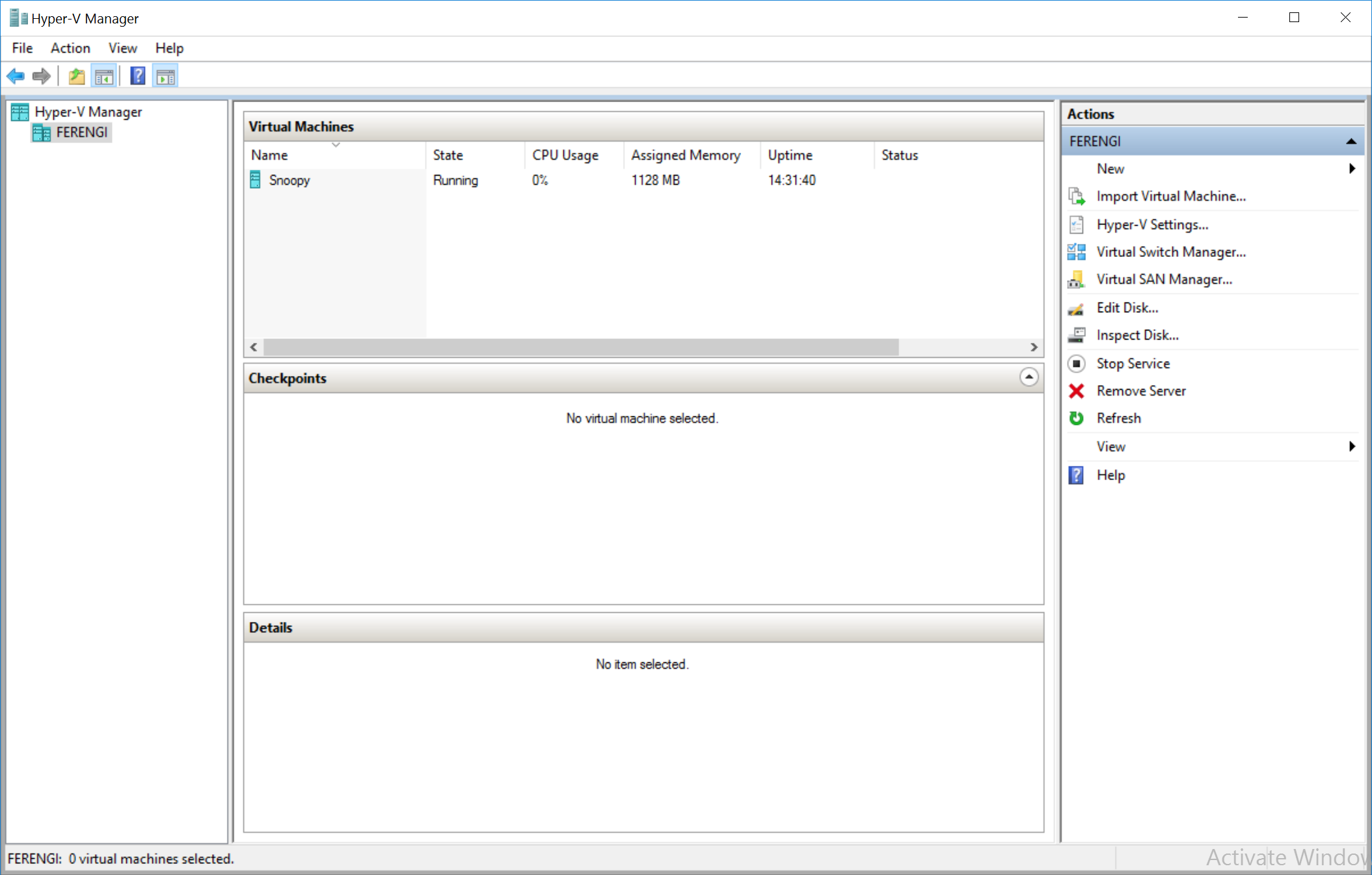
Task: Click Help text in Actions pane
Action: 1110,475
